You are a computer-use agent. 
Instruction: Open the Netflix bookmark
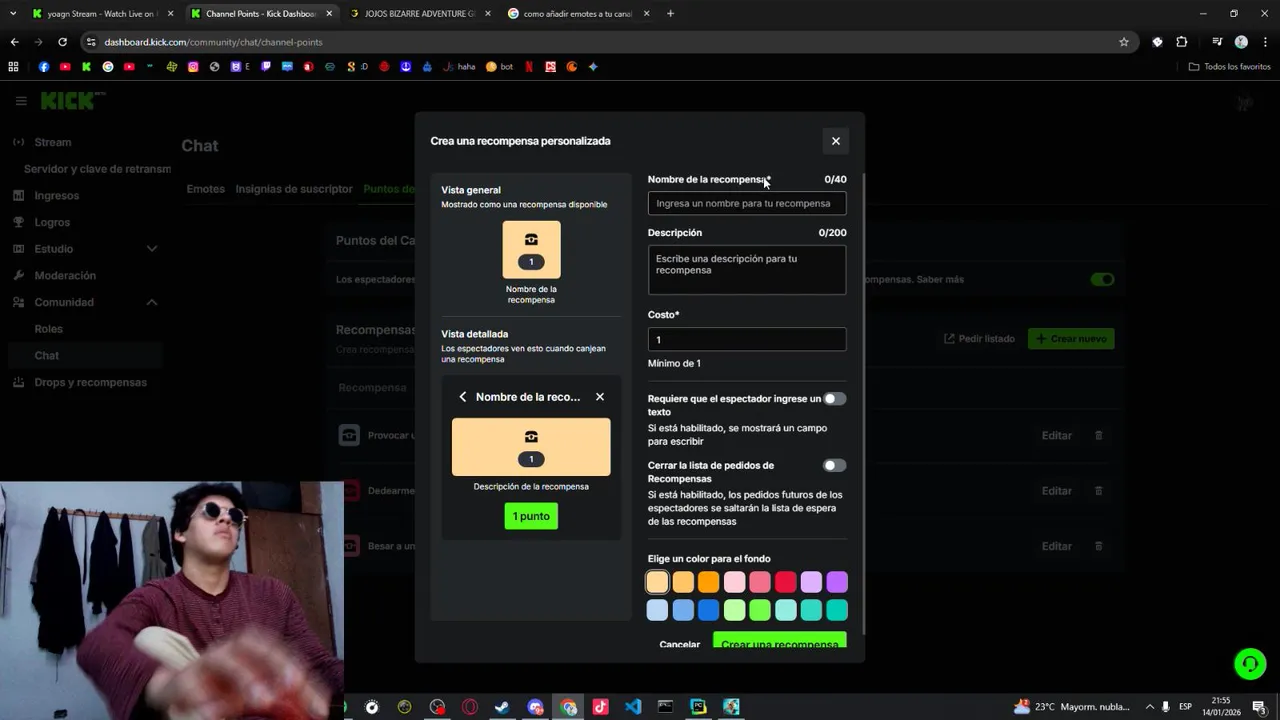point(529,67)
